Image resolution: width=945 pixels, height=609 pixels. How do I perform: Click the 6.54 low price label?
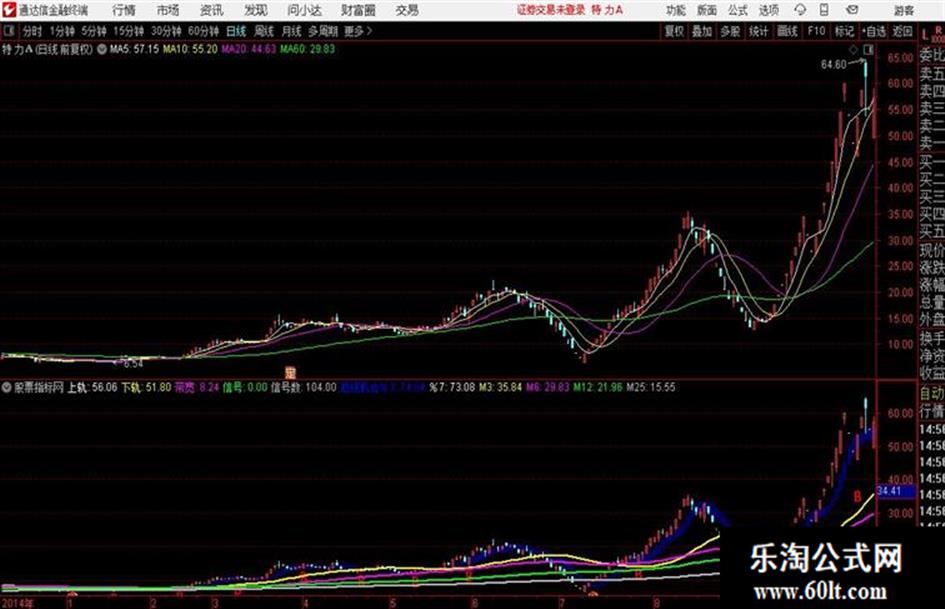tap(133, 364)
